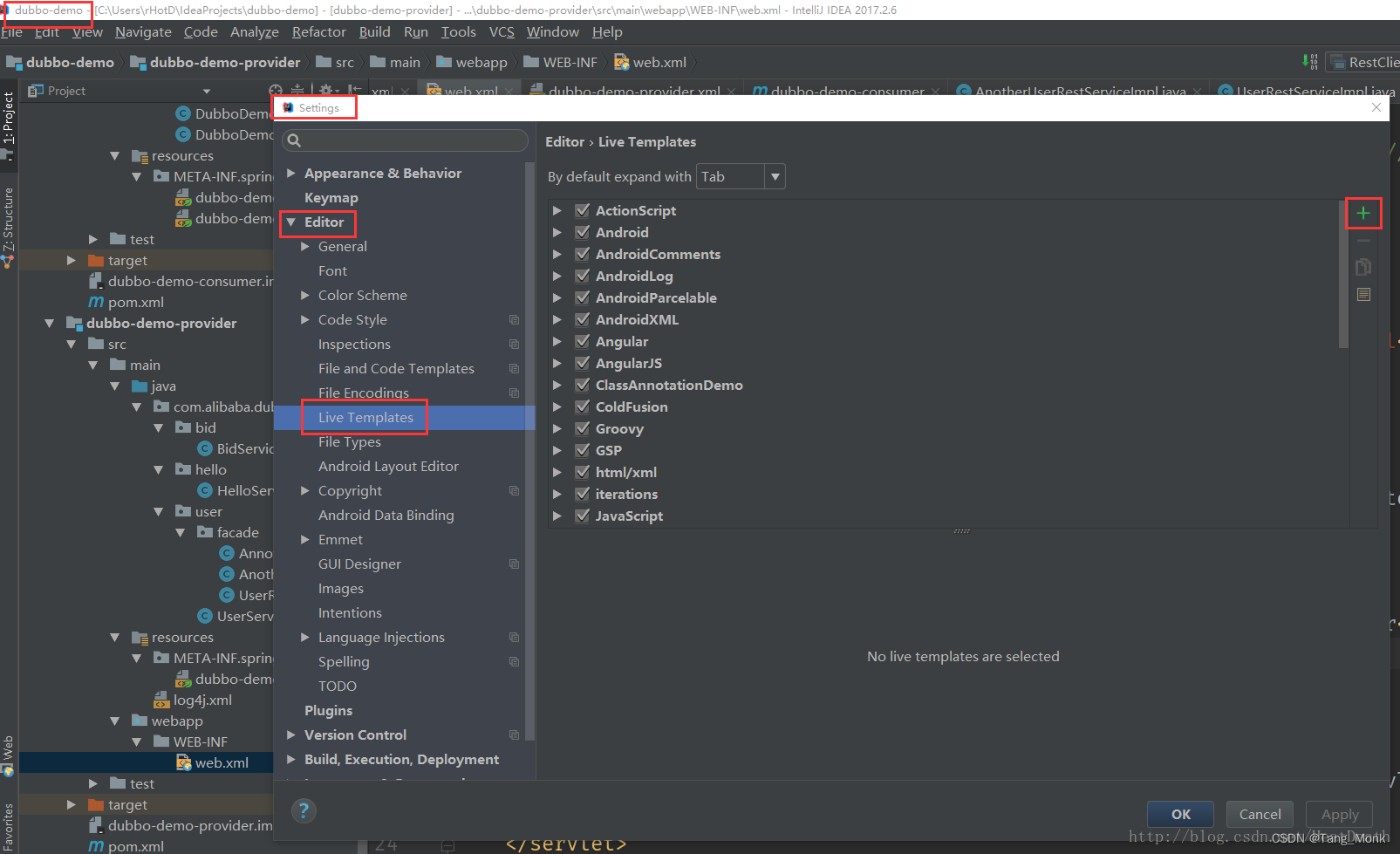
Task: Expand the iterations template group
Action: (557, 494)
